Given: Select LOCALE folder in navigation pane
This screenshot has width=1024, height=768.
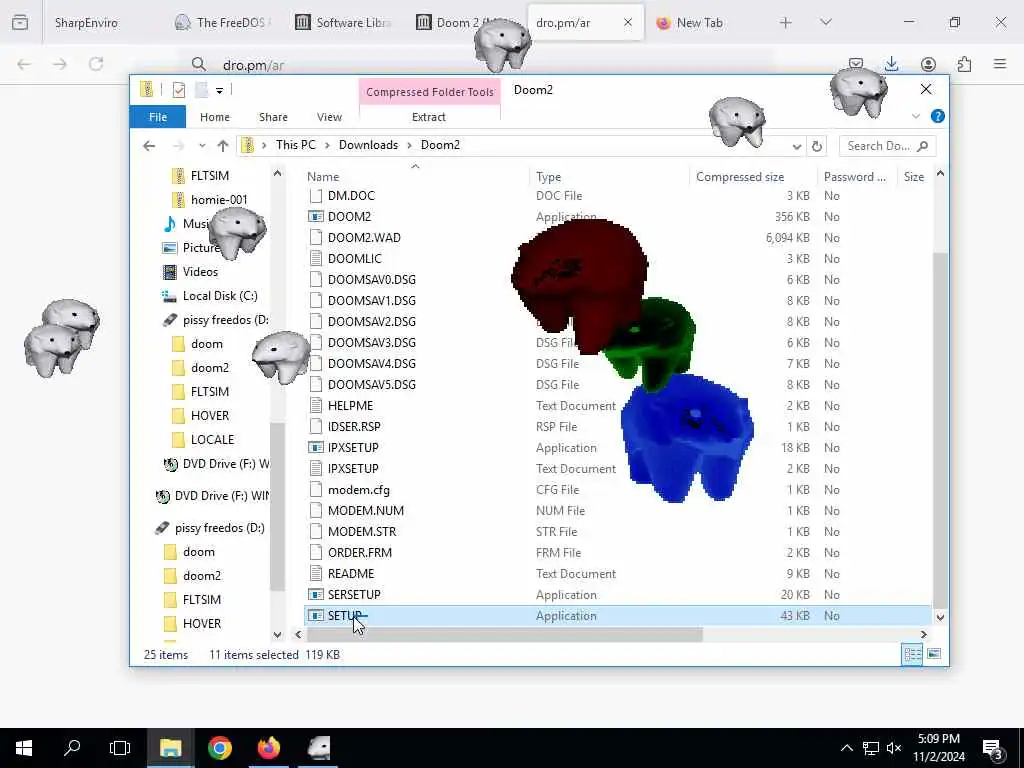Looking at the screenshot, I should click(x=212, y=440).
